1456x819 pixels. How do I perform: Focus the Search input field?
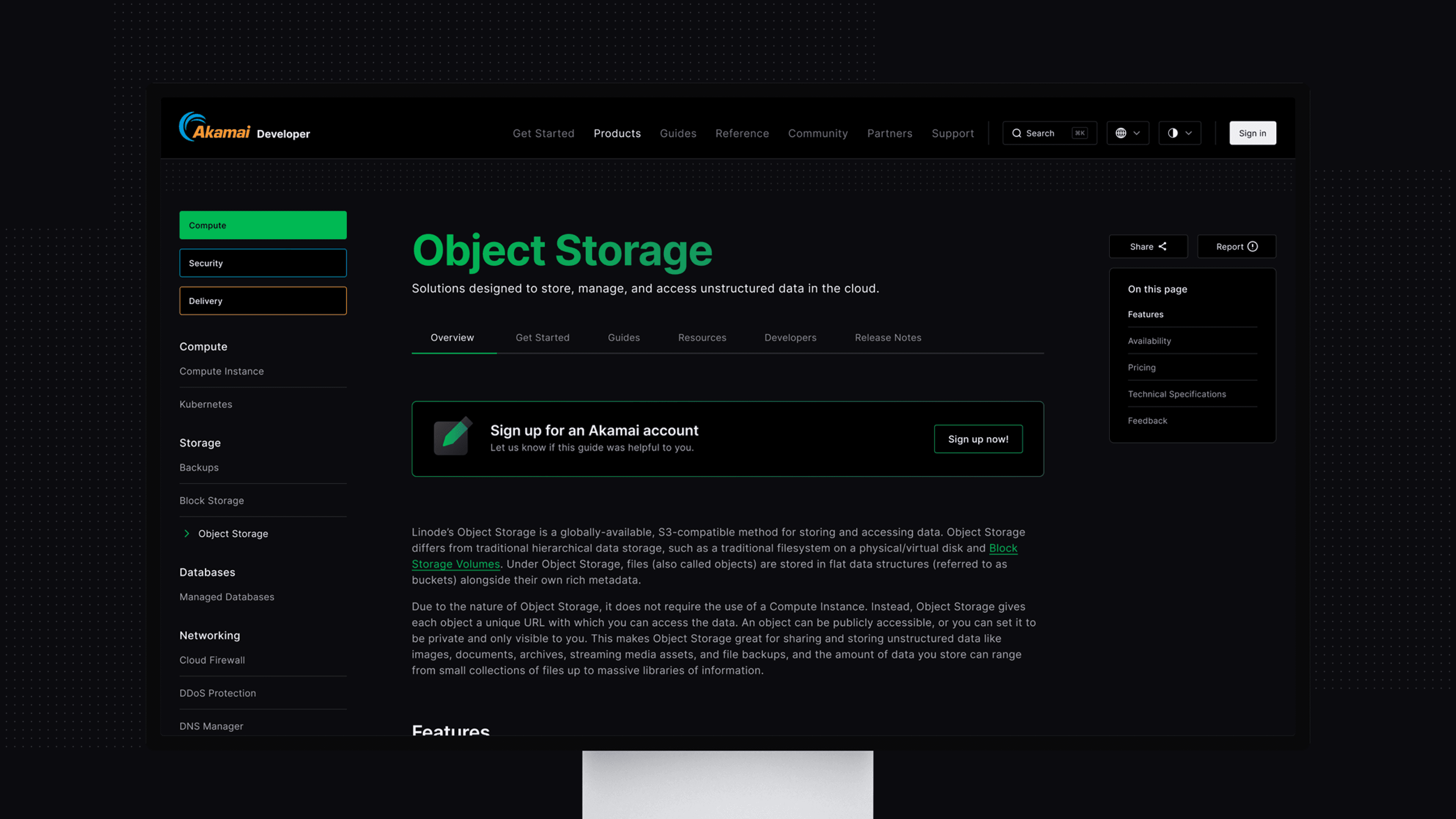click(1049, 133)
